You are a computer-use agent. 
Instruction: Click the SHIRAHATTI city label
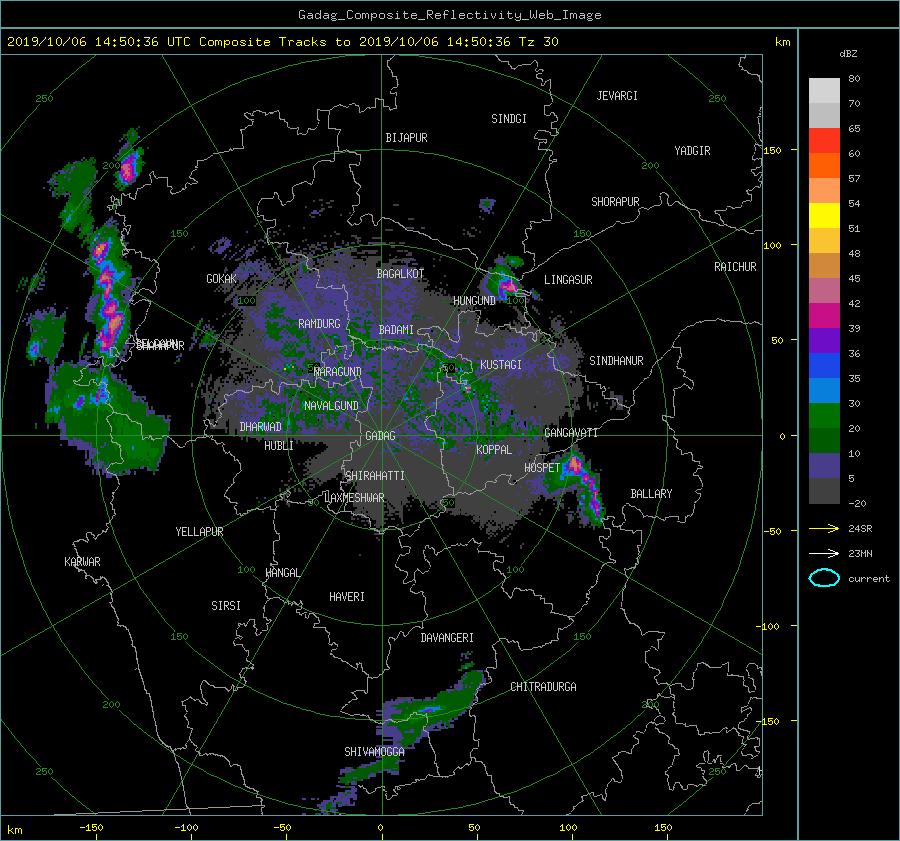pos(375,475)
